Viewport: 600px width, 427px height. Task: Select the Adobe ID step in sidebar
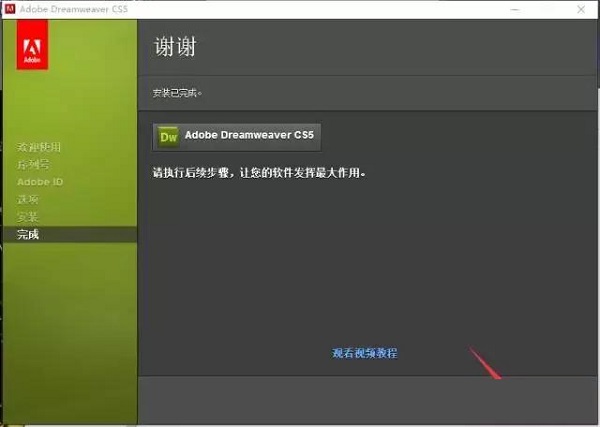tap(40, 182)
